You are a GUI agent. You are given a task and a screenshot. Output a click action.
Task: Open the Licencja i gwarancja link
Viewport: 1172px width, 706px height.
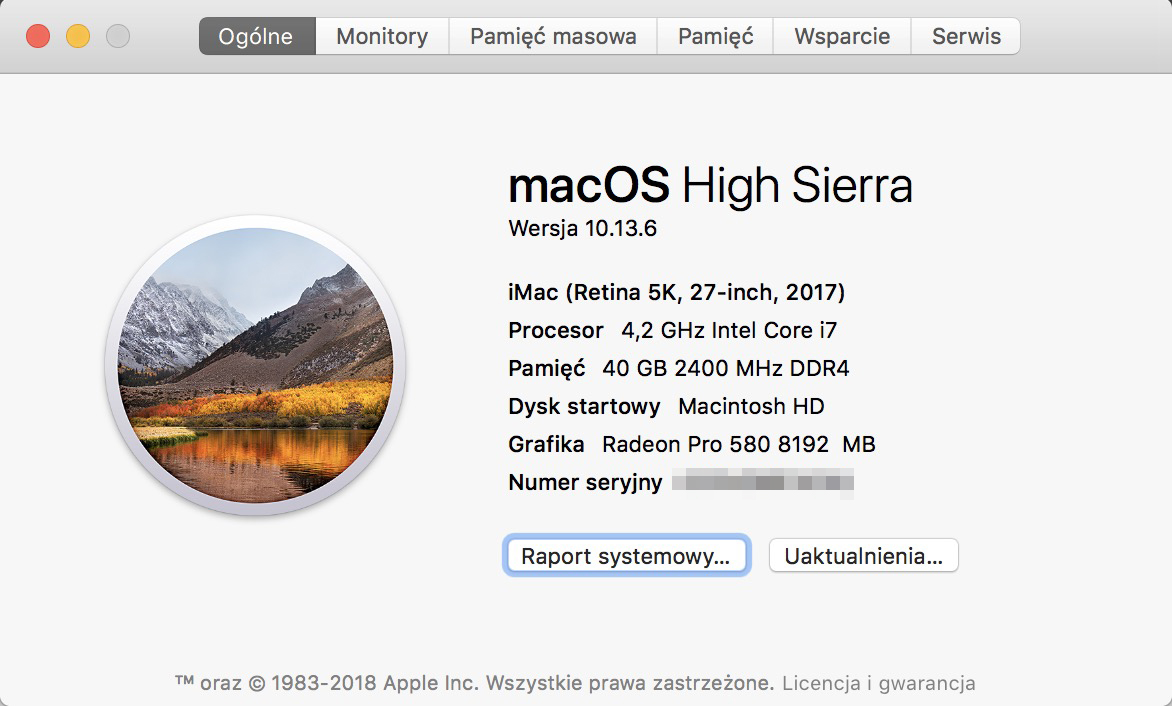(x=878, y=684)
